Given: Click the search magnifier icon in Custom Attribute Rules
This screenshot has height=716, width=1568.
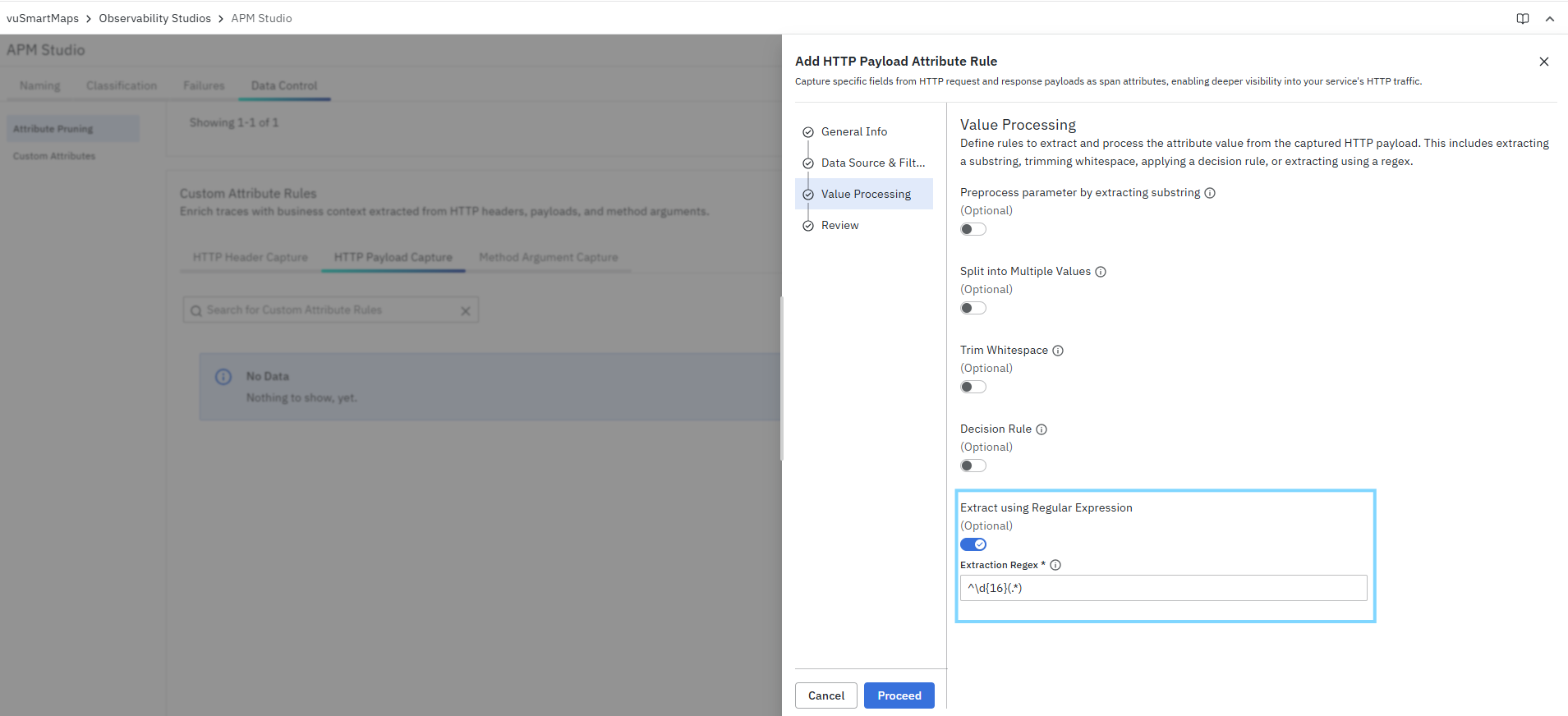Looking at the screenshot, I should click(195, 310).
